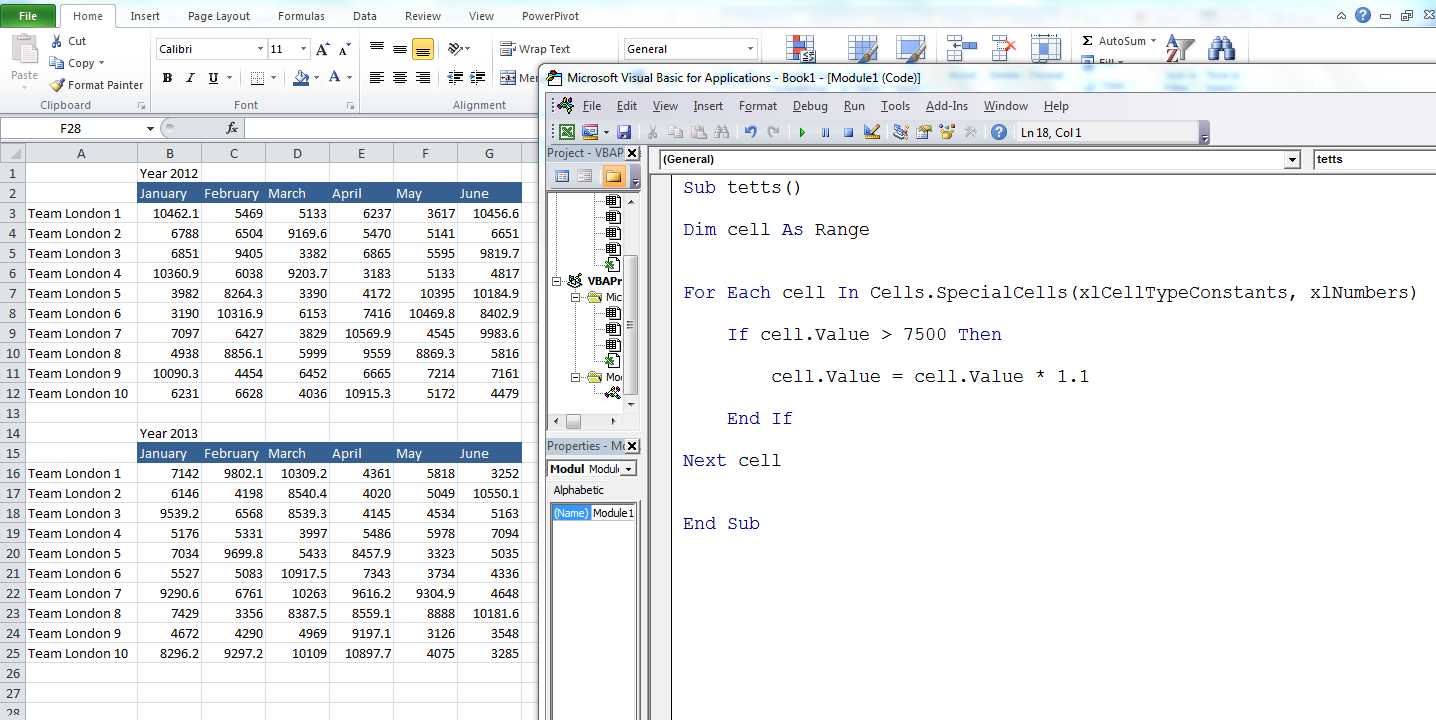
Task: Close the Properties pane
Action: point(632,446)
